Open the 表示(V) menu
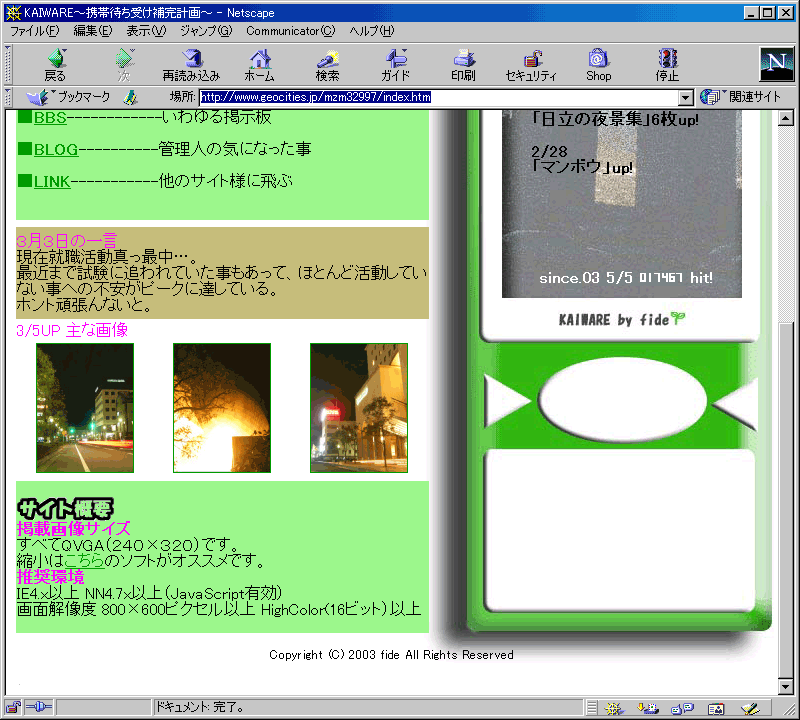The height and width of the screenshot is (720, 800). click(x=146, y=31)
